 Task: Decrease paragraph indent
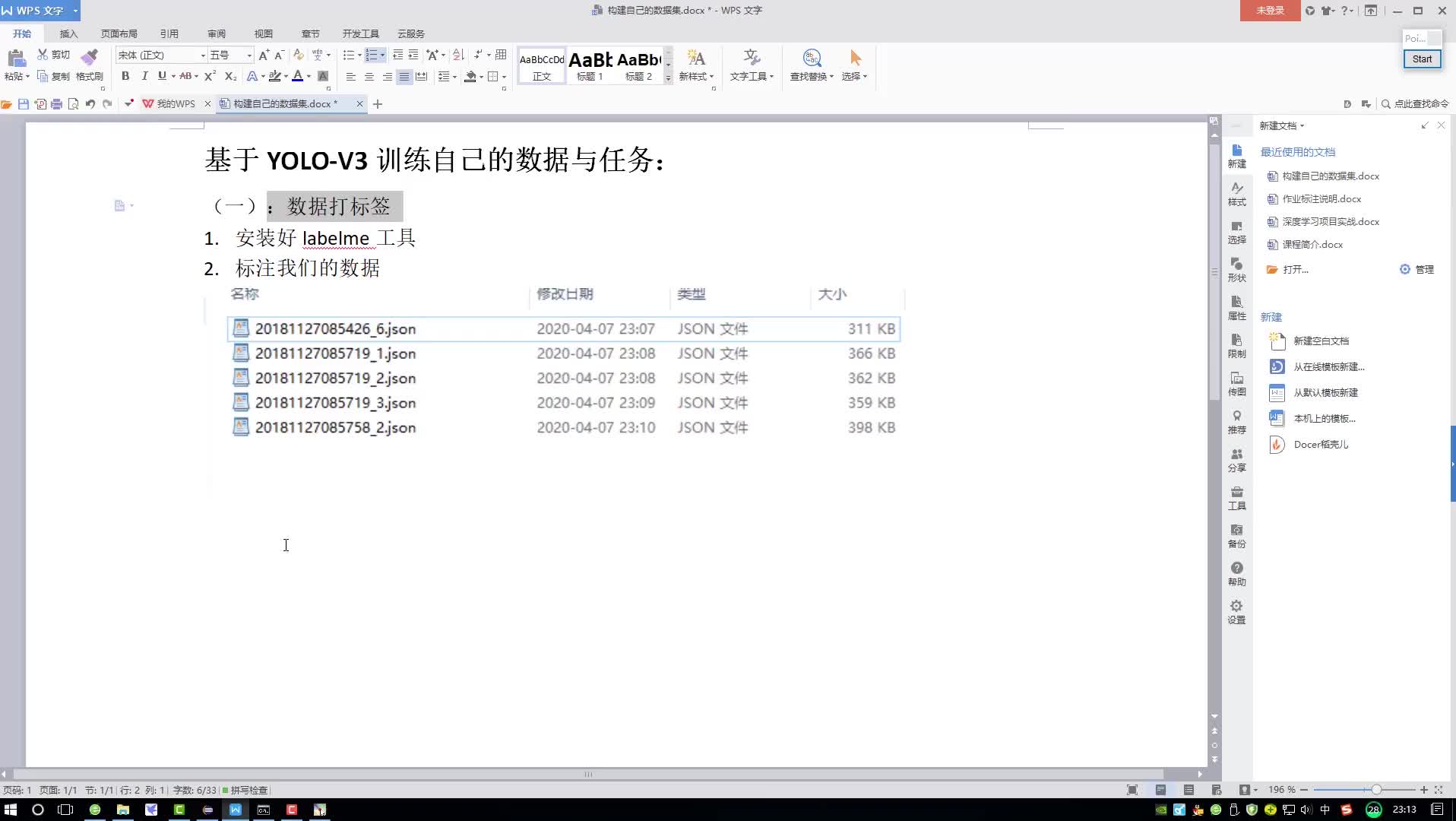397,55
